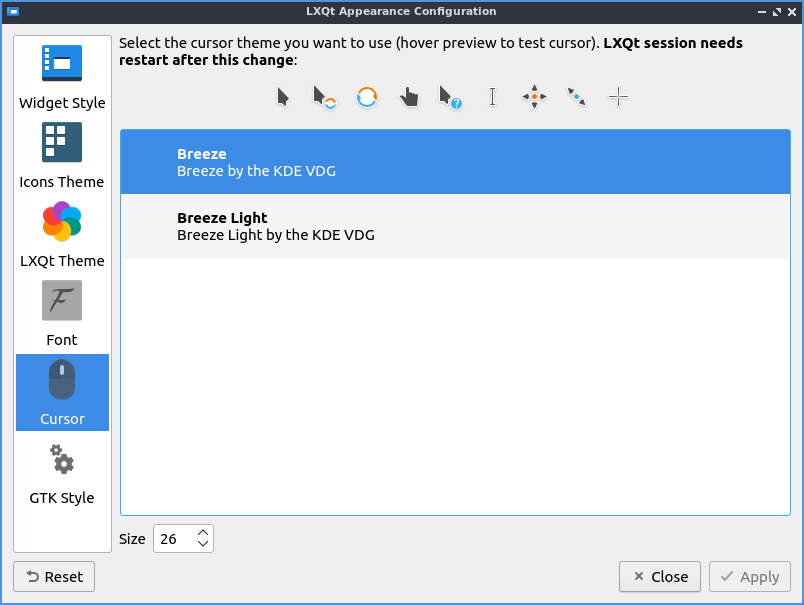Open the Widget Style section
The image size is (804, 605).
click(x=62, y=77)
